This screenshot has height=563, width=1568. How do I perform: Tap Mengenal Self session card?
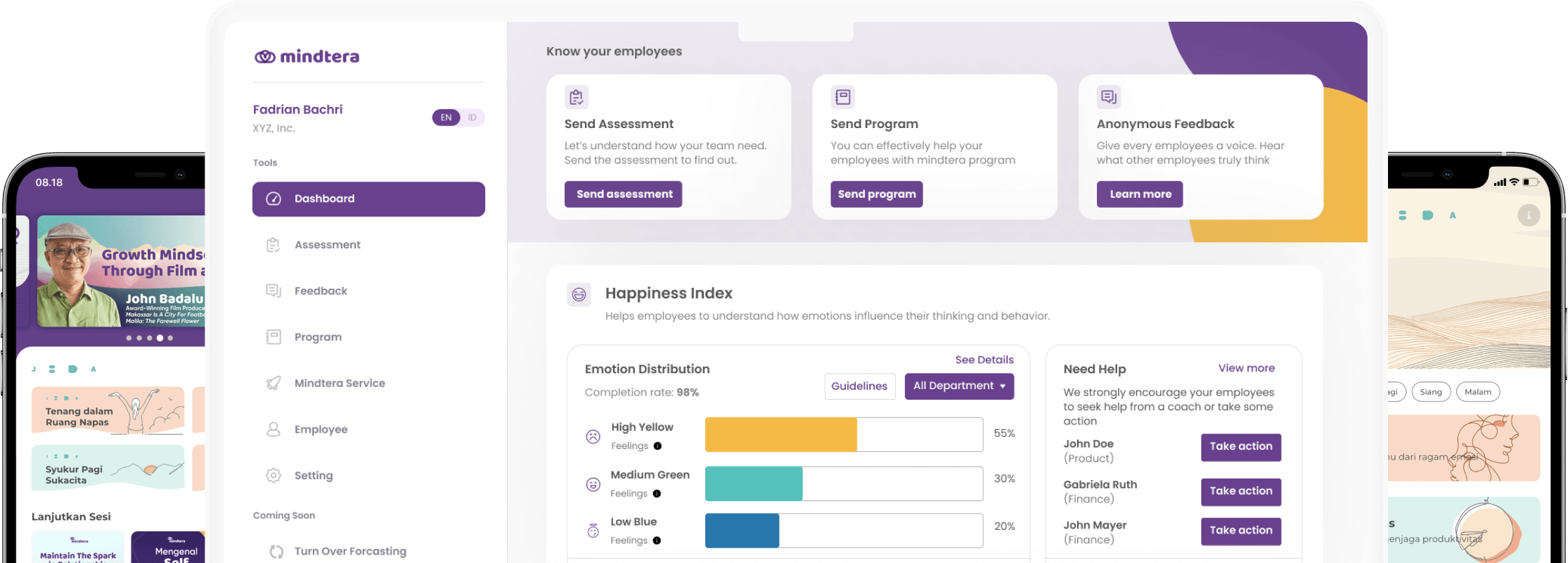pyautogui.click(x=168, y=548)
